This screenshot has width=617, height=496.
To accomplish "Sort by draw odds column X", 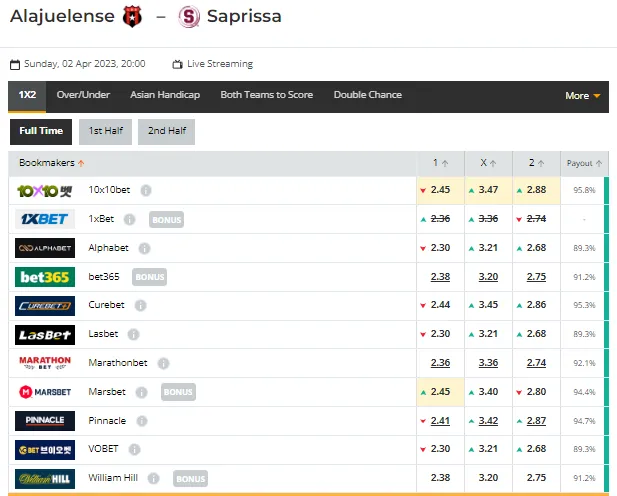I will [488, 163].
